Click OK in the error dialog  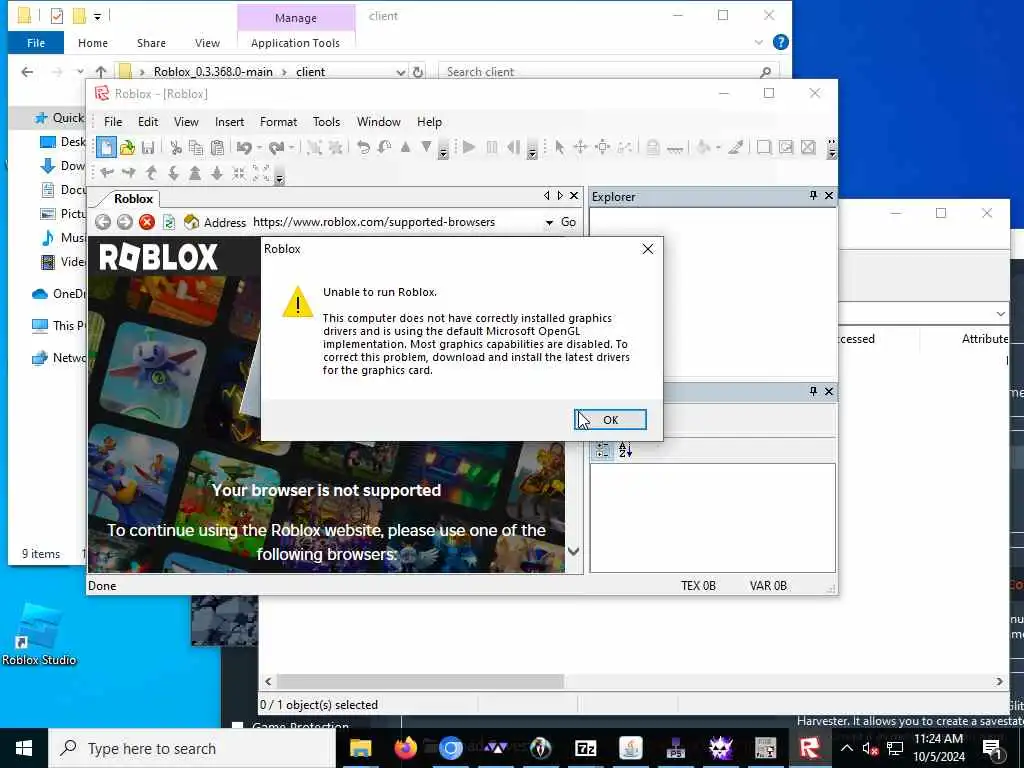coord(611,419)
